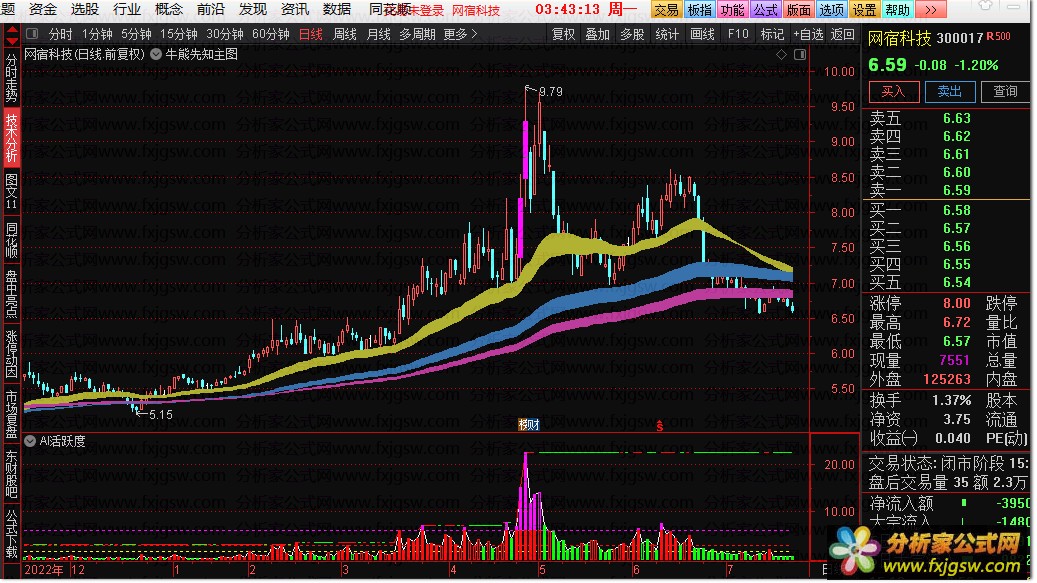Click the orange 交易 button
1037x583 pixels.
[x=667, y=10]
